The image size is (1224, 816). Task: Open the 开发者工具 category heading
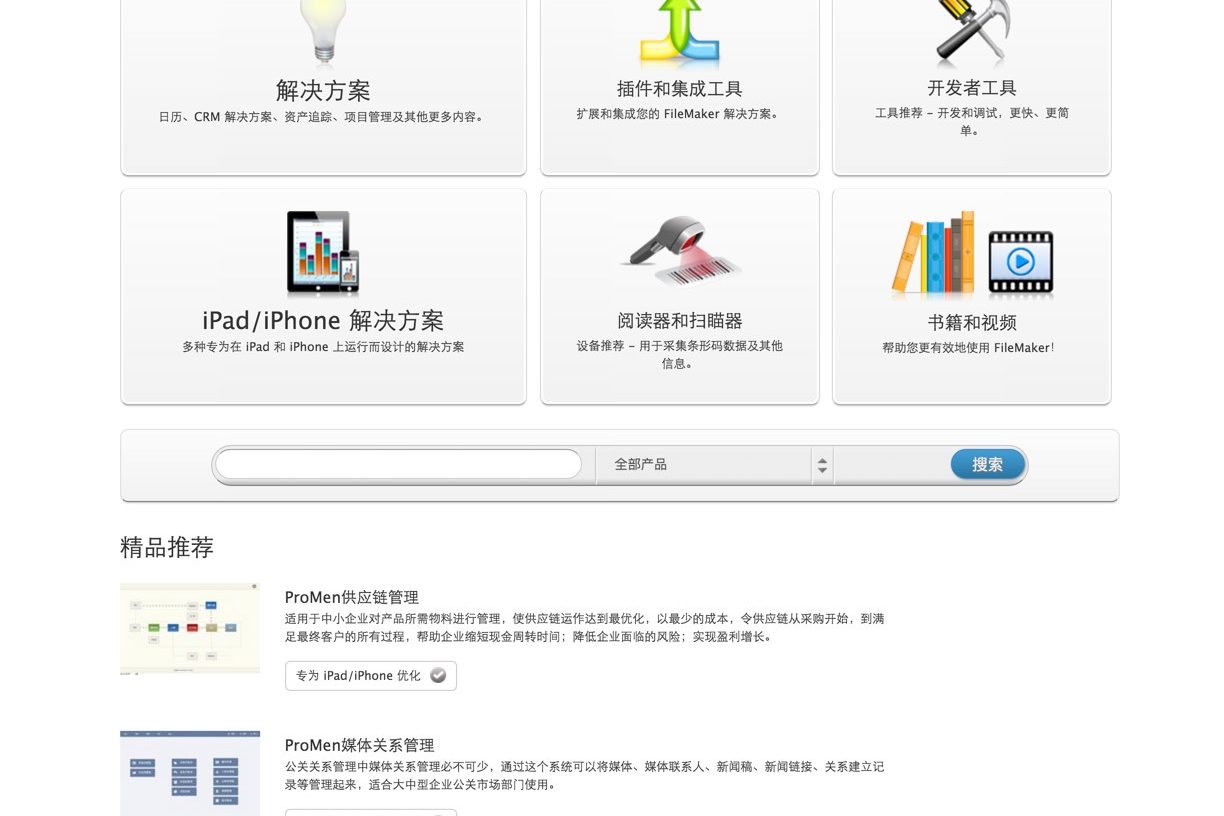[x=971, y=88]
